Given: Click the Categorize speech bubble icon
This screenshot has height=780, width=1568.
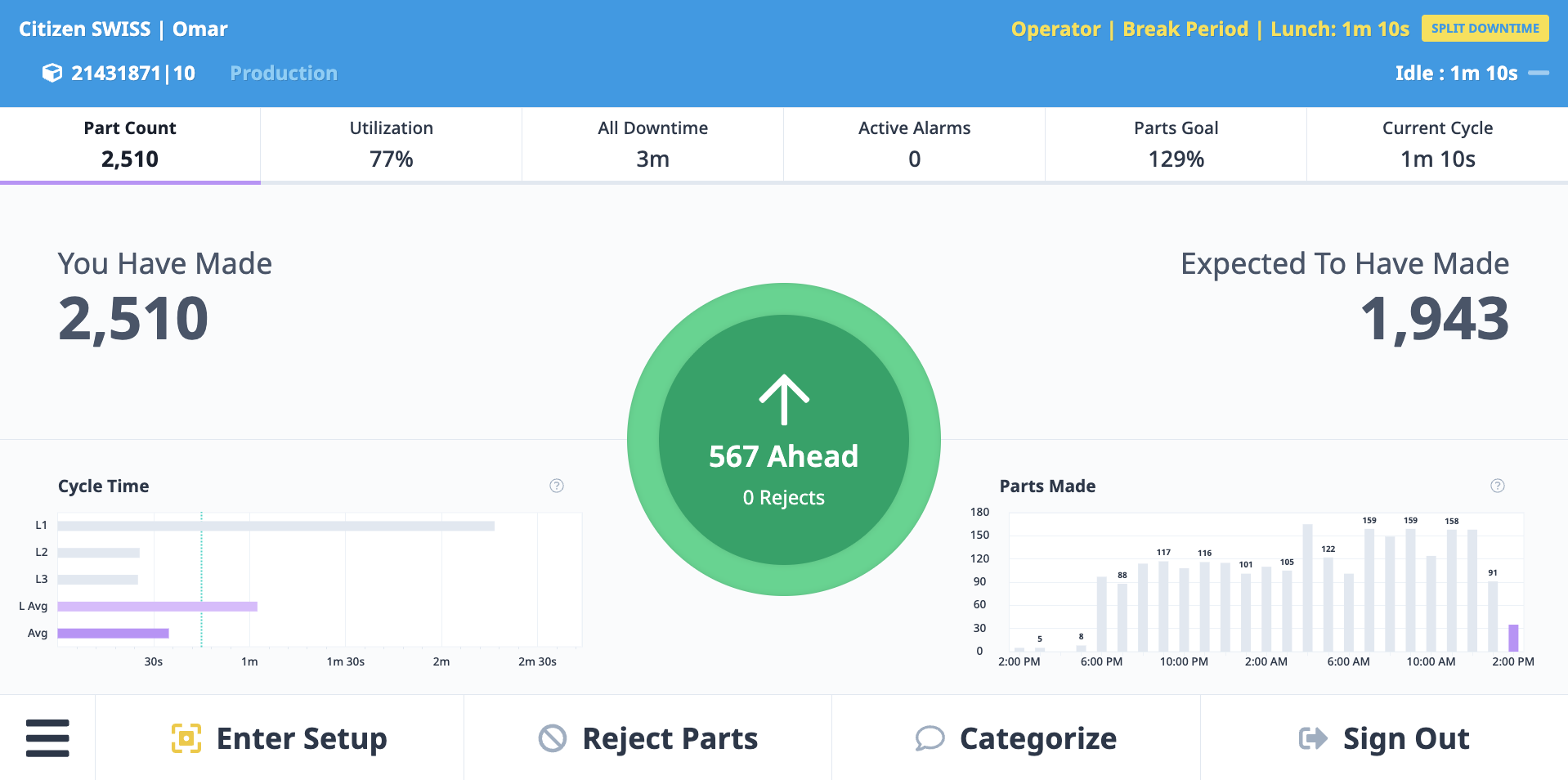Looking at the screenshot, I should click(928, 737).
